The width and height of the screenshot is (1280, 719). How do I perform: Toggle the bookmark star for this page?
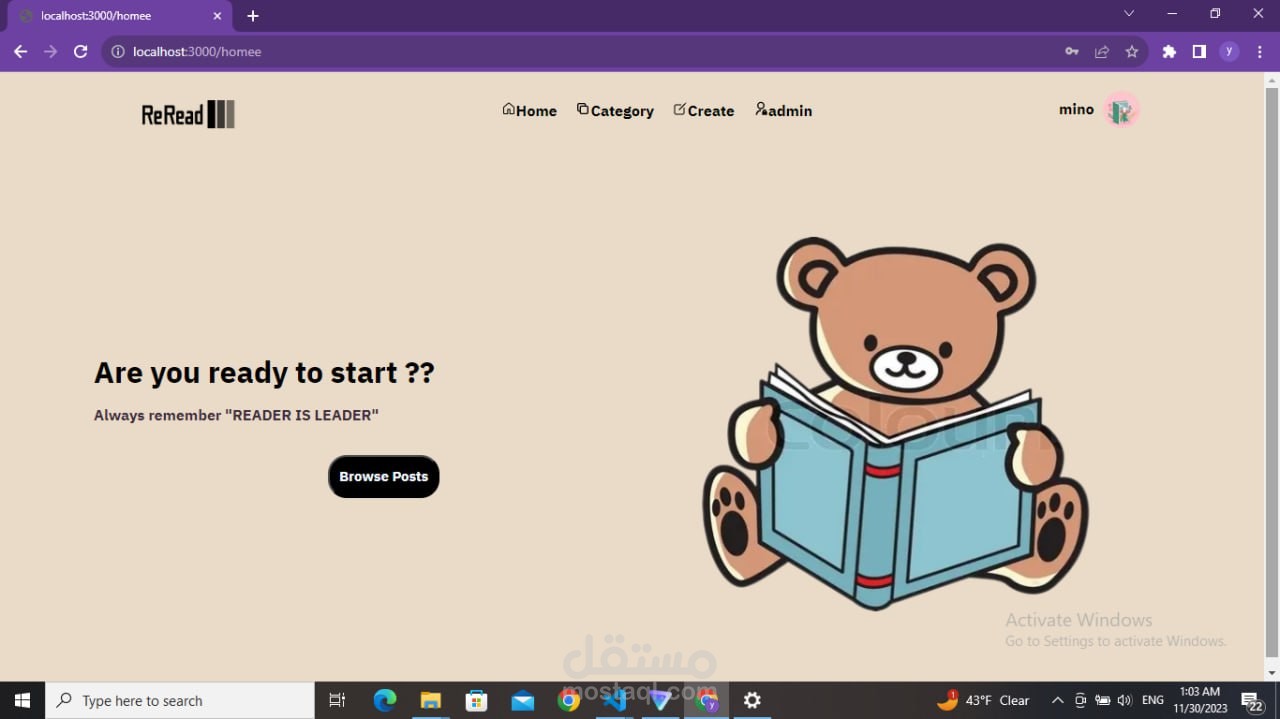coord(1131,51)
